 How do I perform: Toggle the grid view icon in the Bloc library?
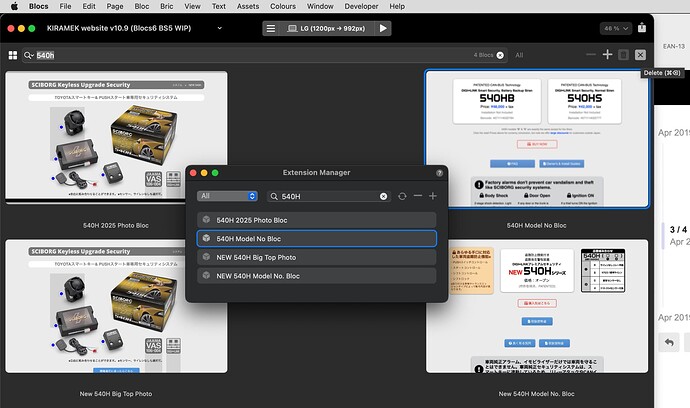[x=13, y=55]
